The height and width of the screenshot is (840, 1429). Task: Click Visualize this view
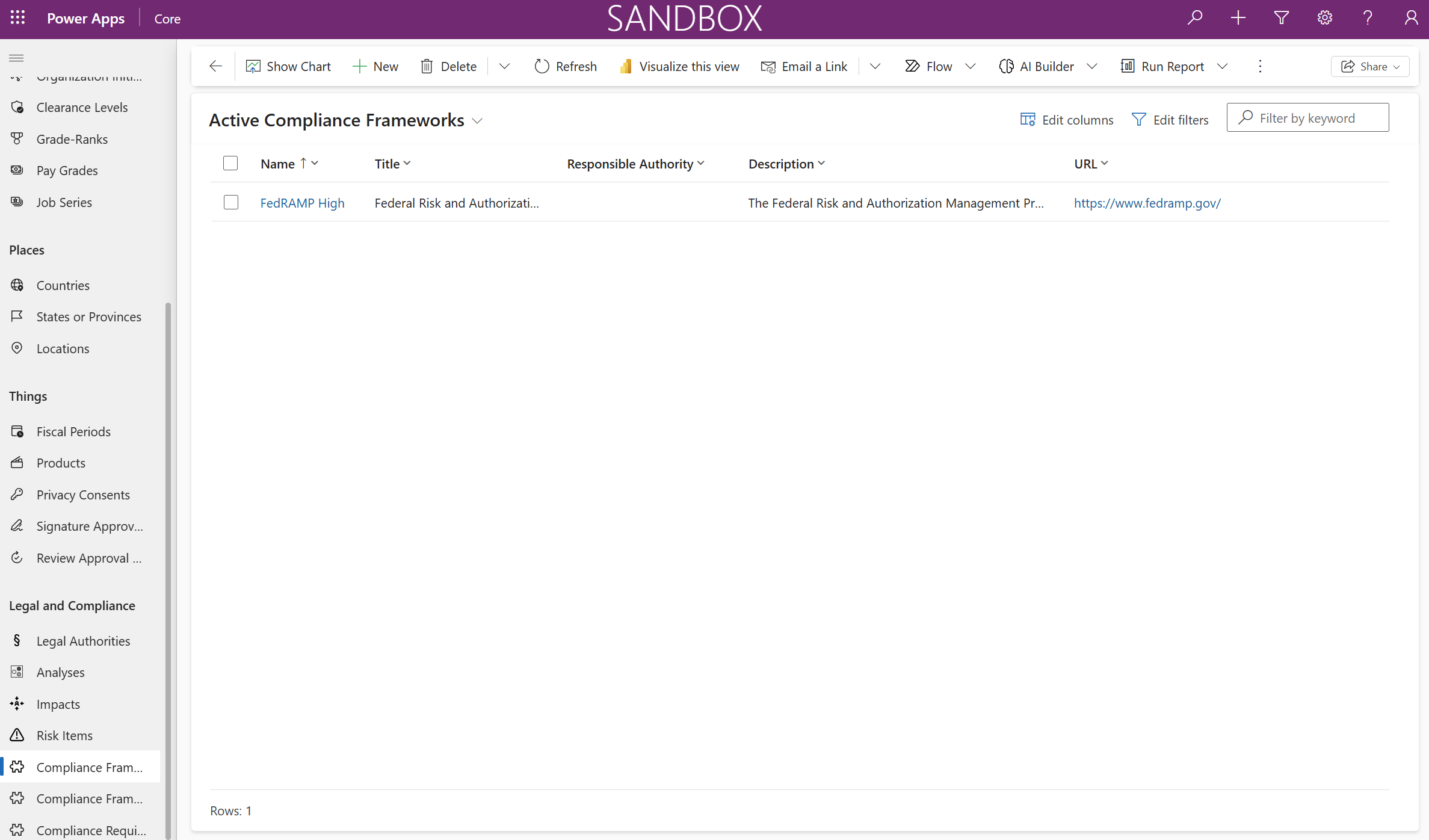[679, 66]
